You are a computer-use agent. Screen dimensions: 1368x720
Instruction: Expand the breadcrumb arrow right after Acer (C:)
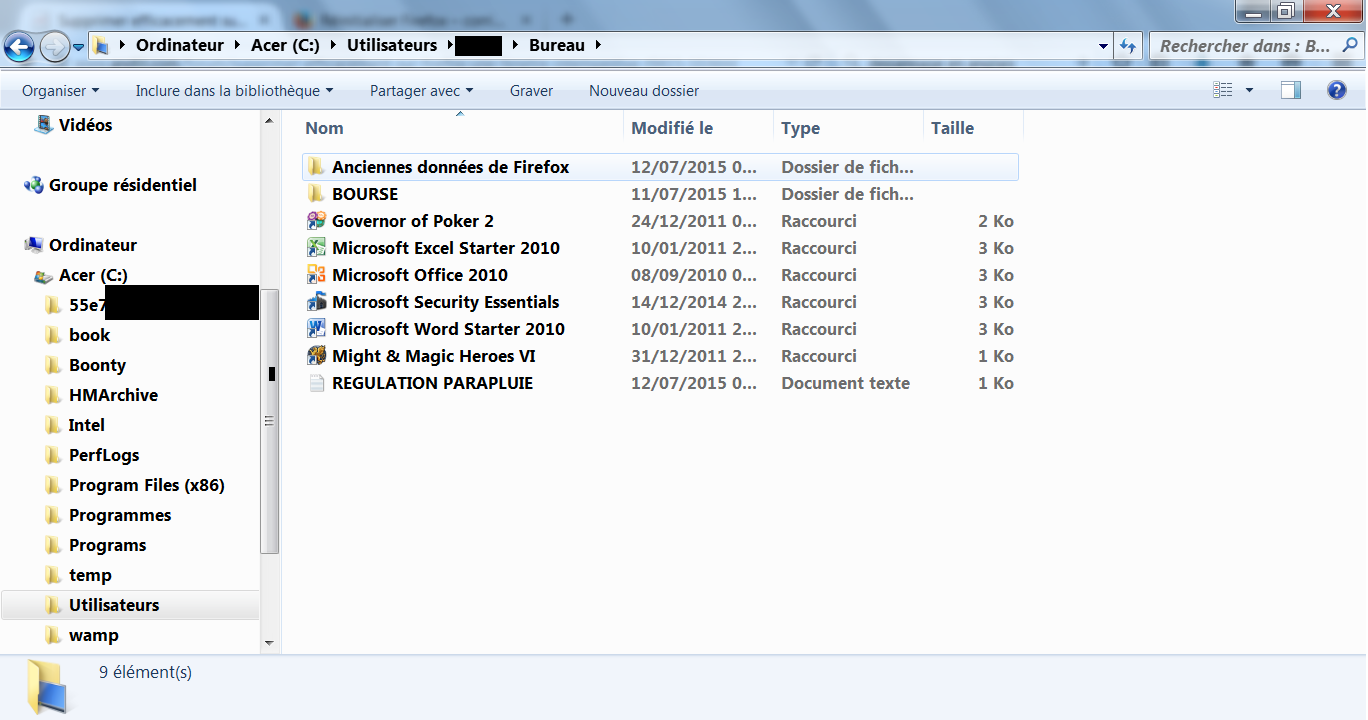pyautogui.click(x=333, y=45)
